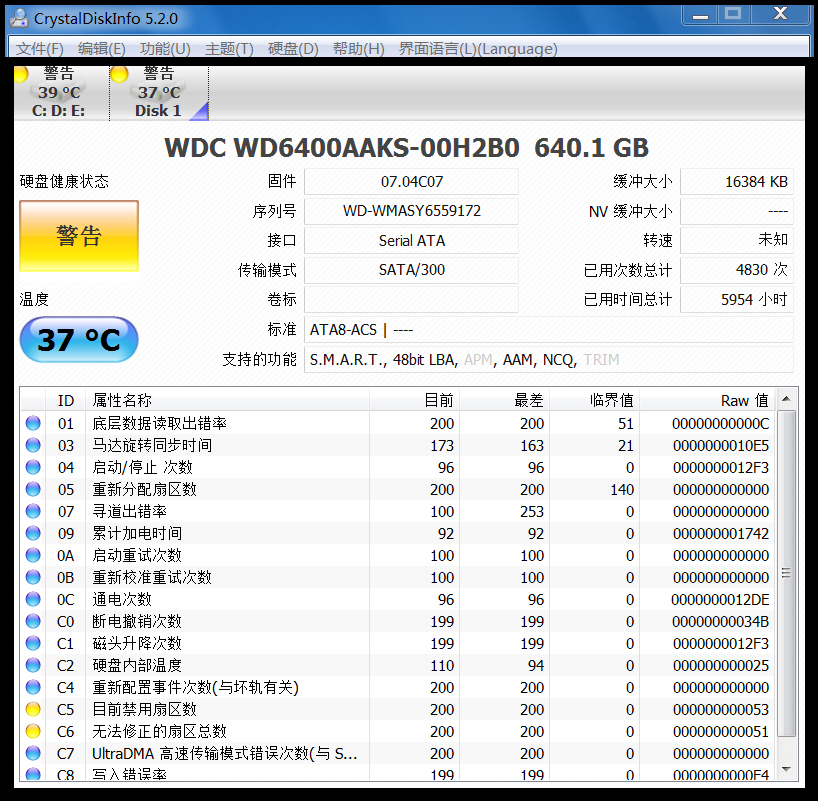Viewport: 818px width, 801px height.
Task: Click the NV 缓冲大小 field showing ----
Action: click(737, 211)
